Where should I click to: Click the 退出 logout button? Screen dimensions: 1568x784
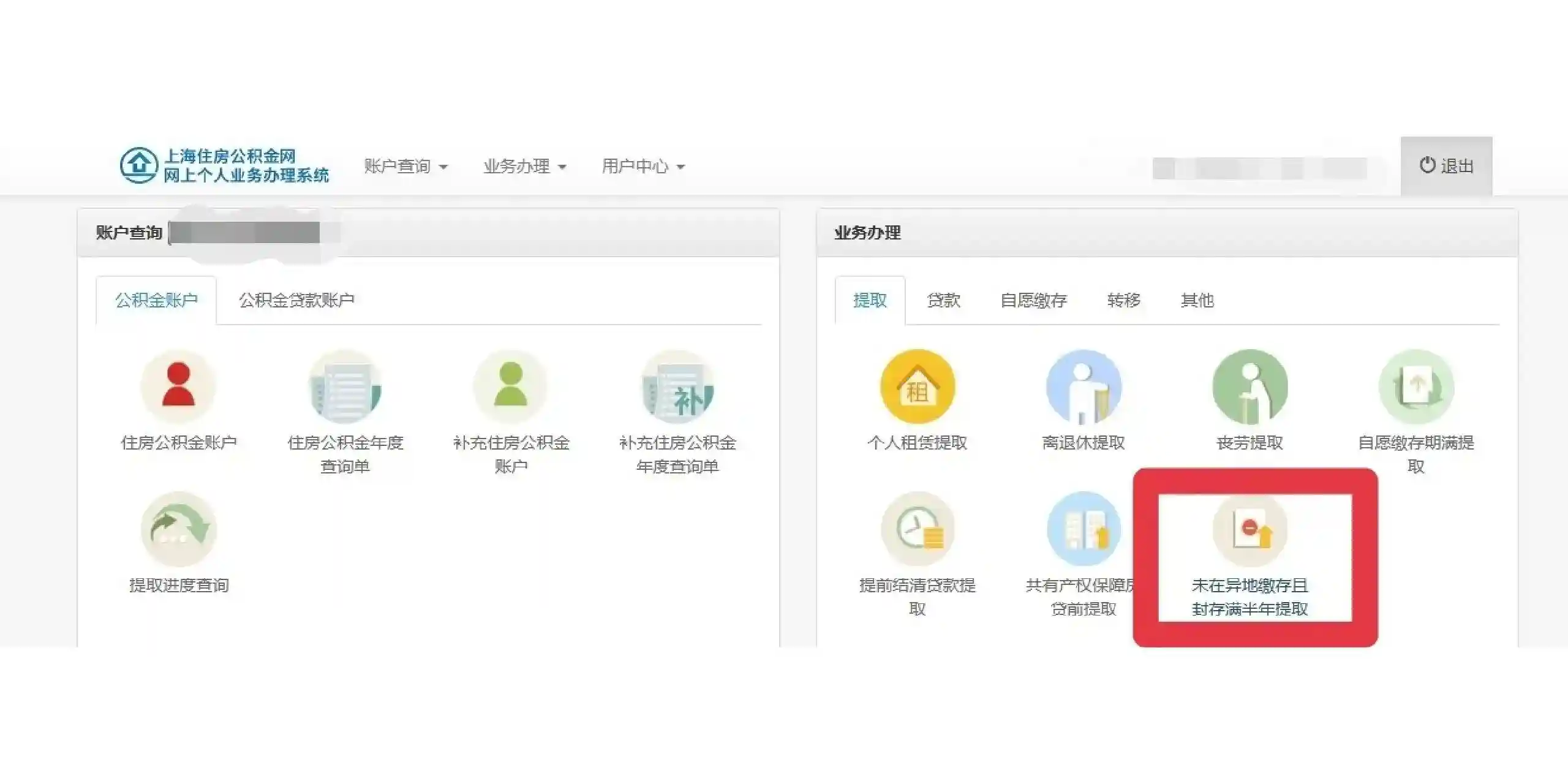(x=1446, y=166)
